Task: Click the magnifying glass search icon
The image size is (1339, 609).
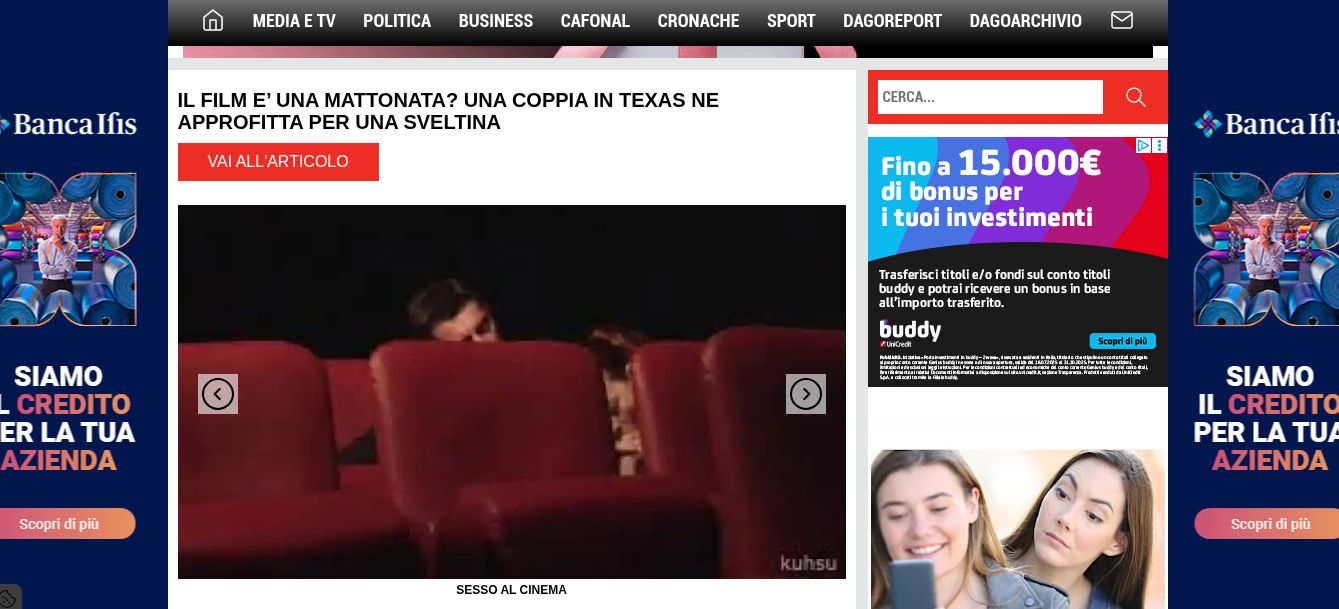Action: coord(1135,97)
